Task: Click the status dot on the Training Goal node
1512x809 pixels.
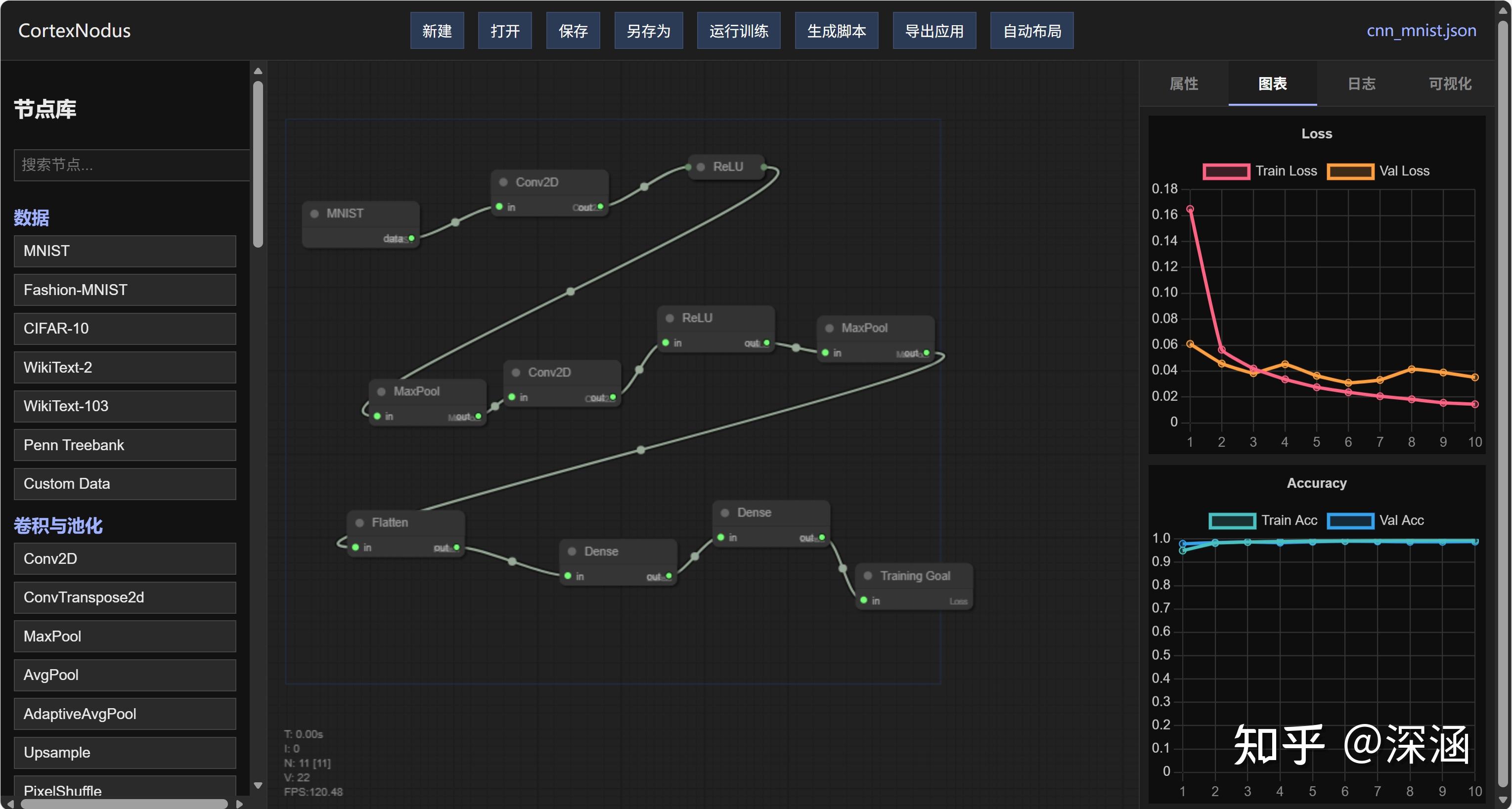Action: point(868,576)
